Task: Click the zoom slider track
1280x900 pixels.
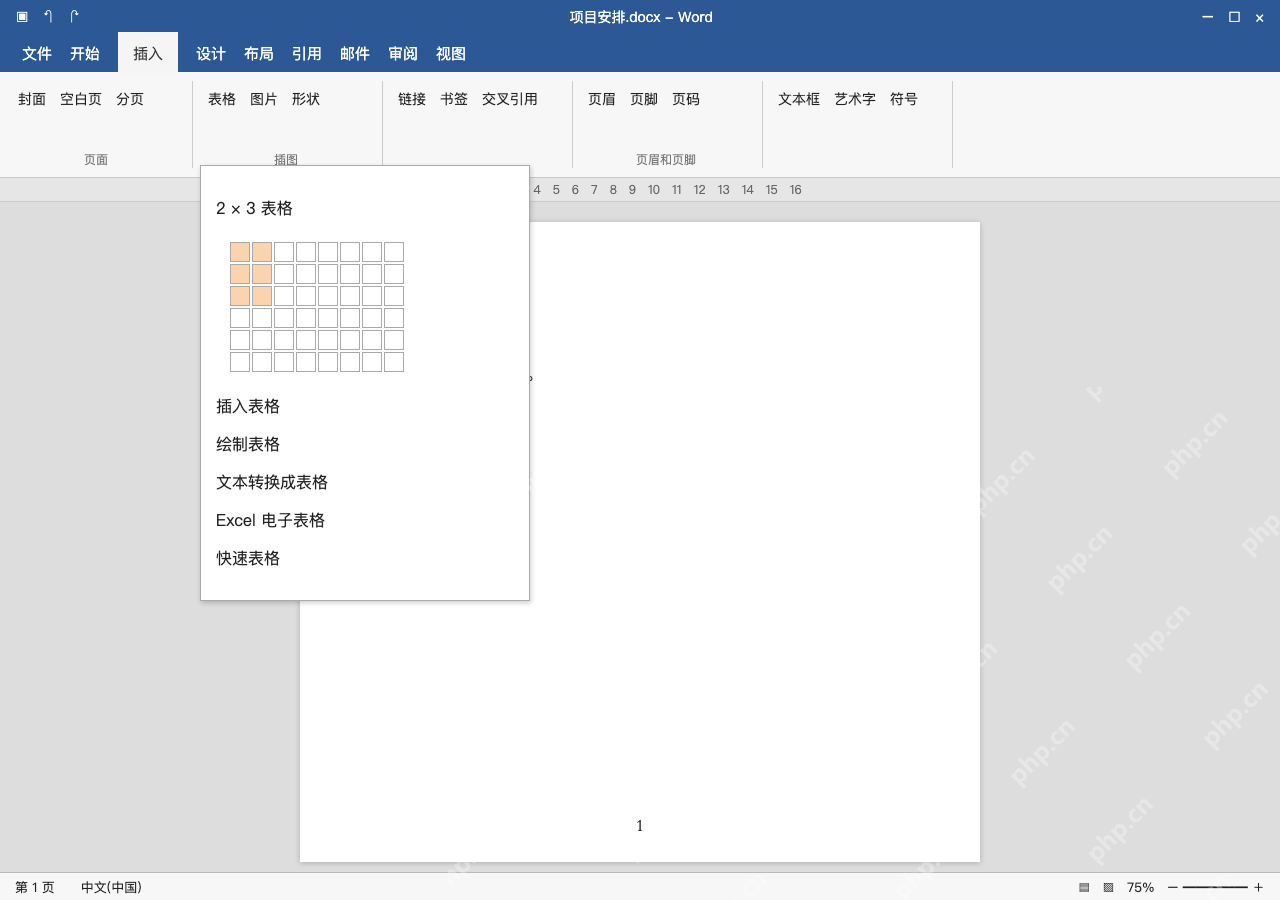Action: click(x=1215, y=887)
